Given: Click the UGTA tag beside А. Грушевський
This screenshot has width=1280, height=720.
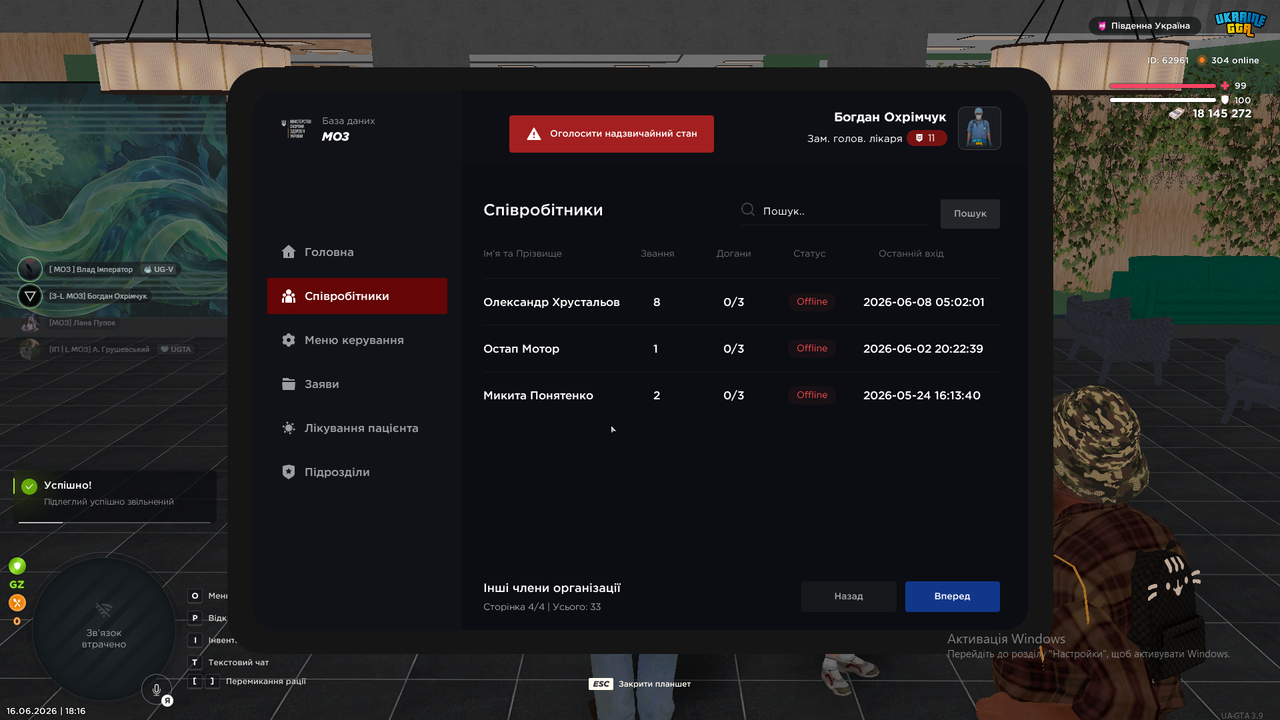Looking at the screenshot, I should click(175, 349).
